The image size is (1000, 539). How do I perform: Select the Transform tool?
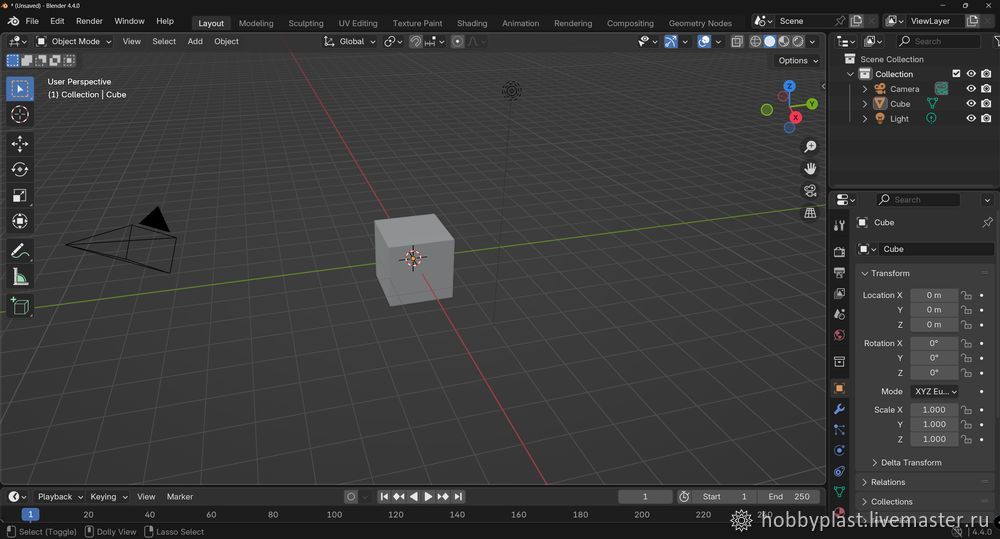(20, 221)
